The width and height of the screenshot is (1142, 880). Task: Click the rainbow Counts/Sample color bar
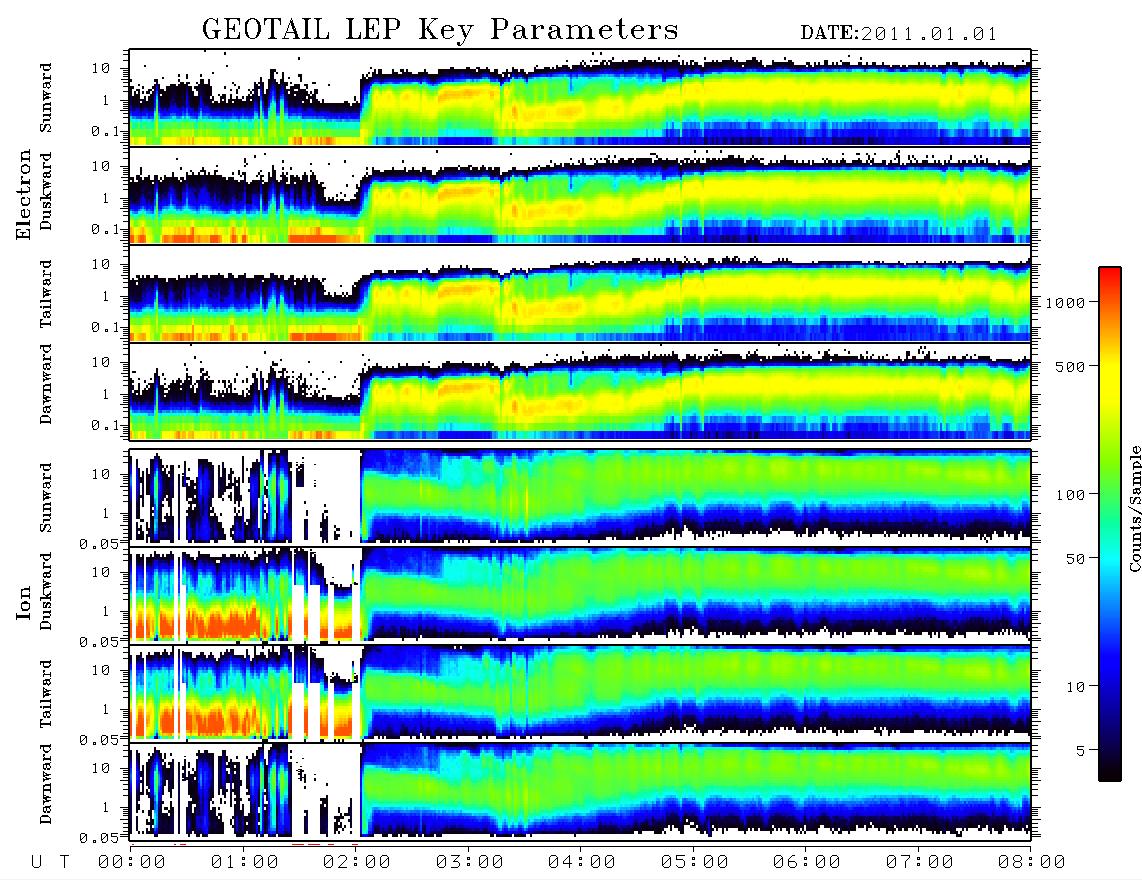[1110, 524]
